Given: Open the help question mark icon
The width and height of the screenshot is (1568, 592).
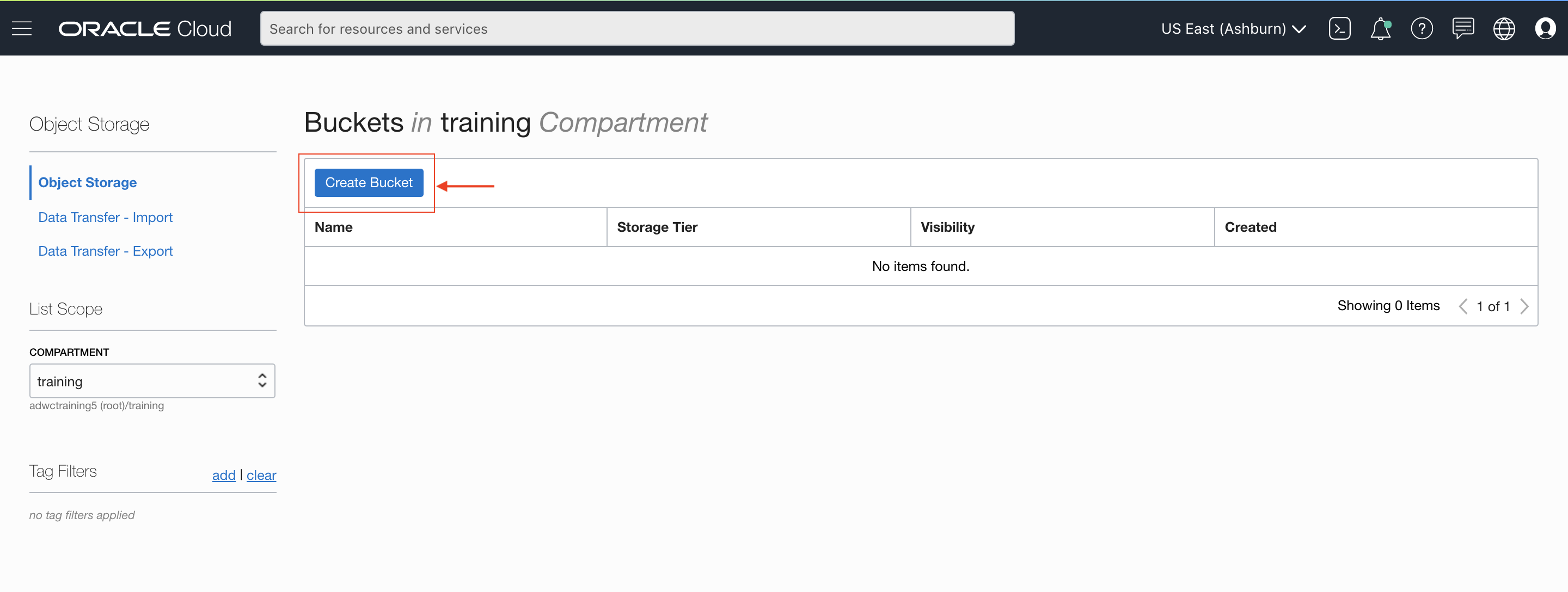Looking at the screenshot, I should click(1422, 29).
